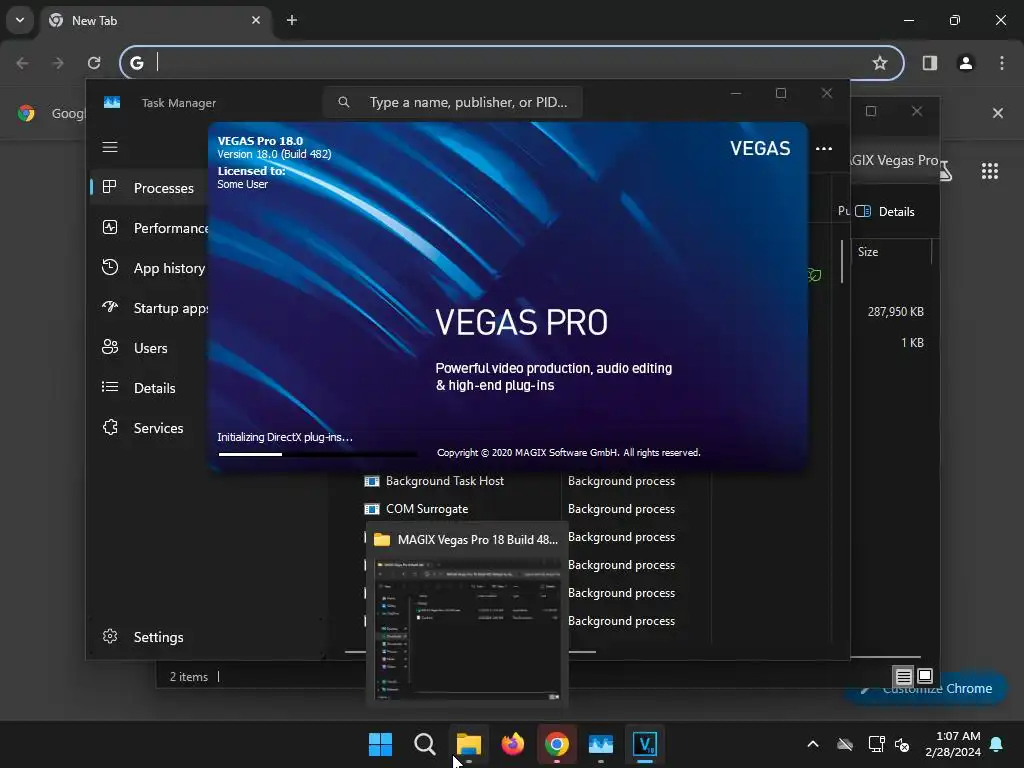This screenshot has width=1024, height=768.
Task: Switch to VEGAS Pro from taskbar
Action: (x=645, y=744)
